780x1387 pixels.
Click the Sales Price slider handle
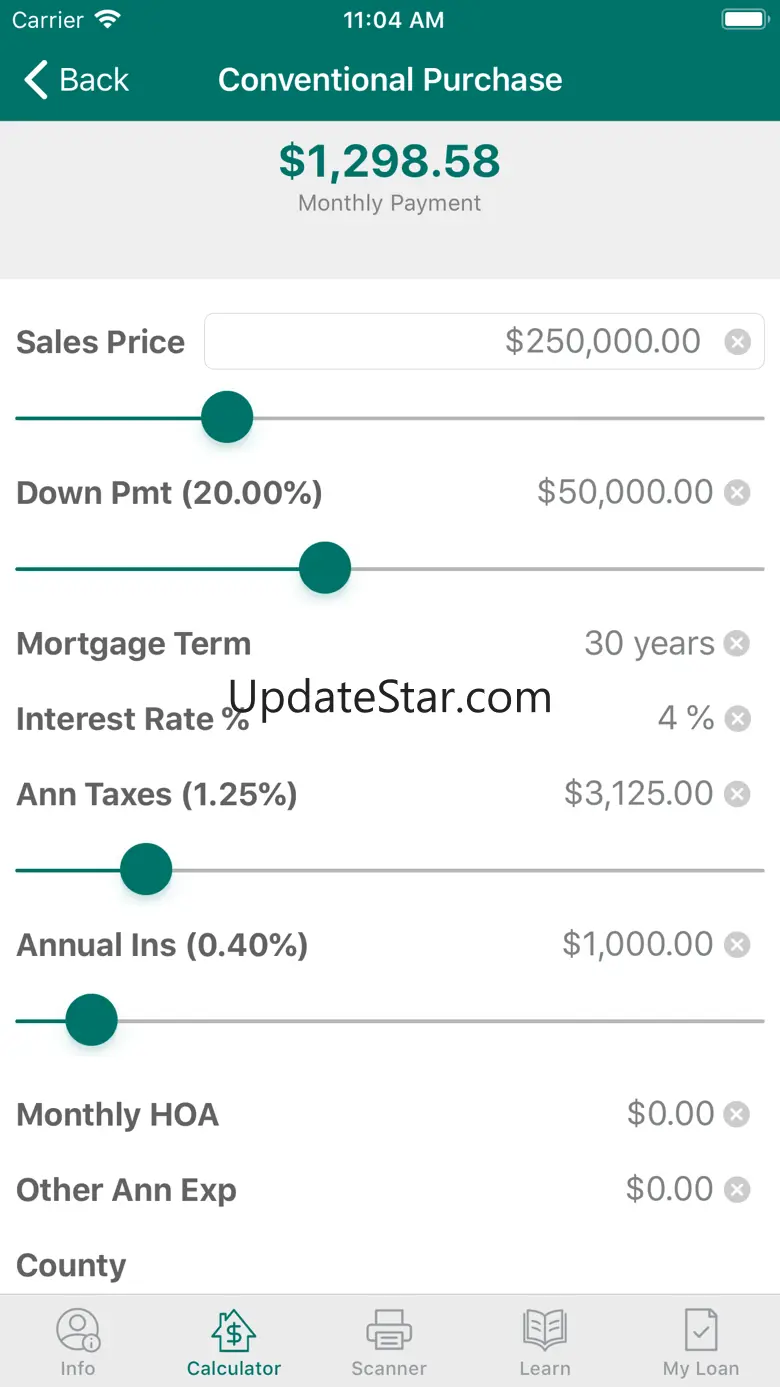227,417
